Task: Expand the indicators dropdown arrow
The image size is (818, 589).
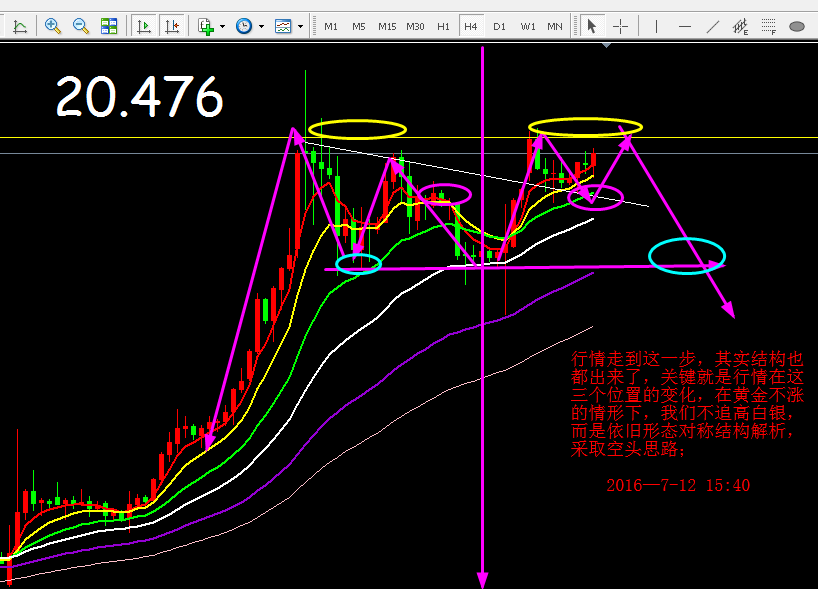Action: (222, 26)
